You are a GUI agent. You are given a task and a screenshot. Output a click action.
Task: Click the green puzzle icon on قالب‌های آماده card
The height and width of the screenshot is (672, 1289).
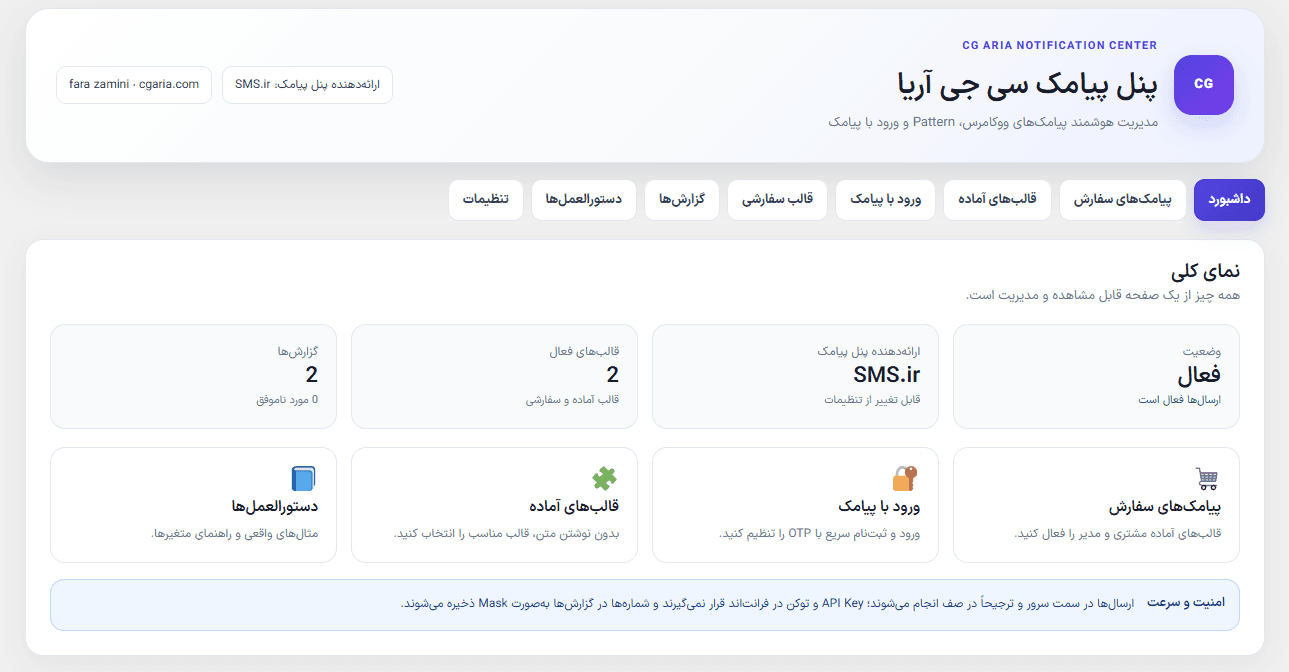point(604,478)
